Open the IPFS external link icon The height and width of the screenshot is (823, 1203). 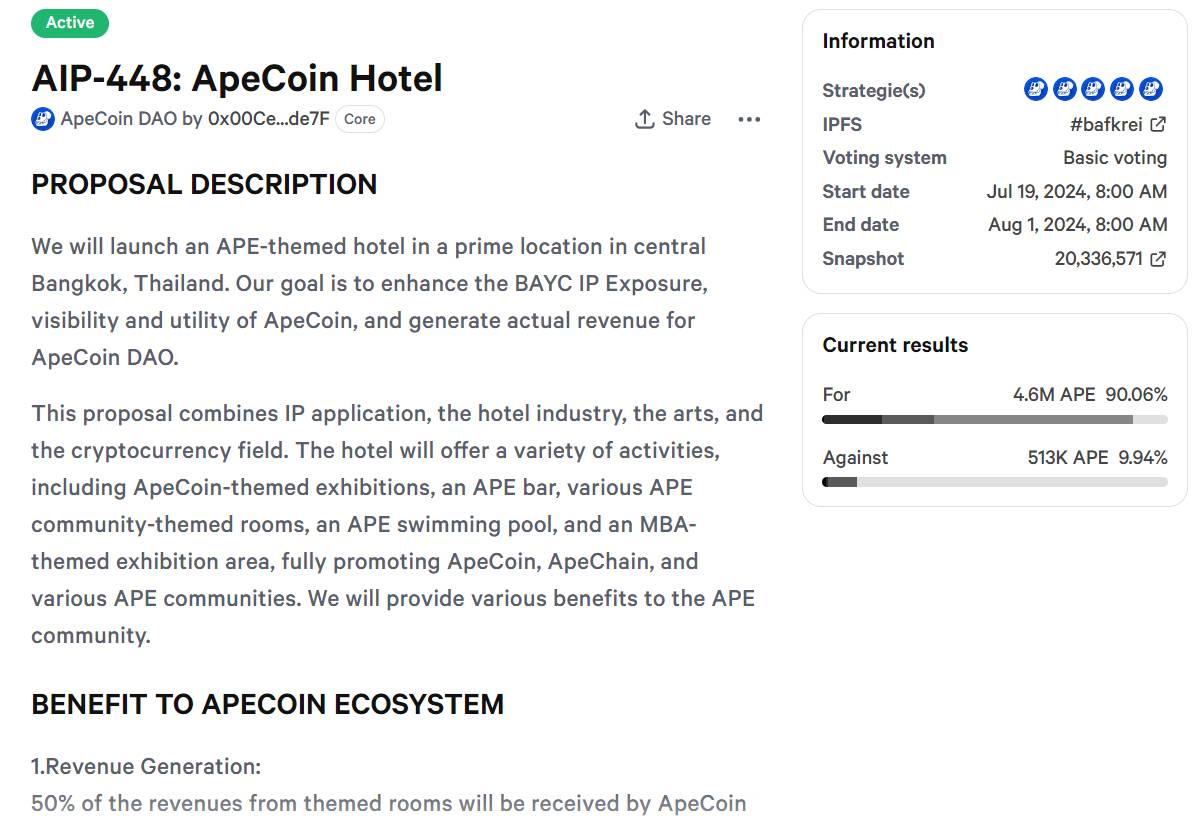1158,125
